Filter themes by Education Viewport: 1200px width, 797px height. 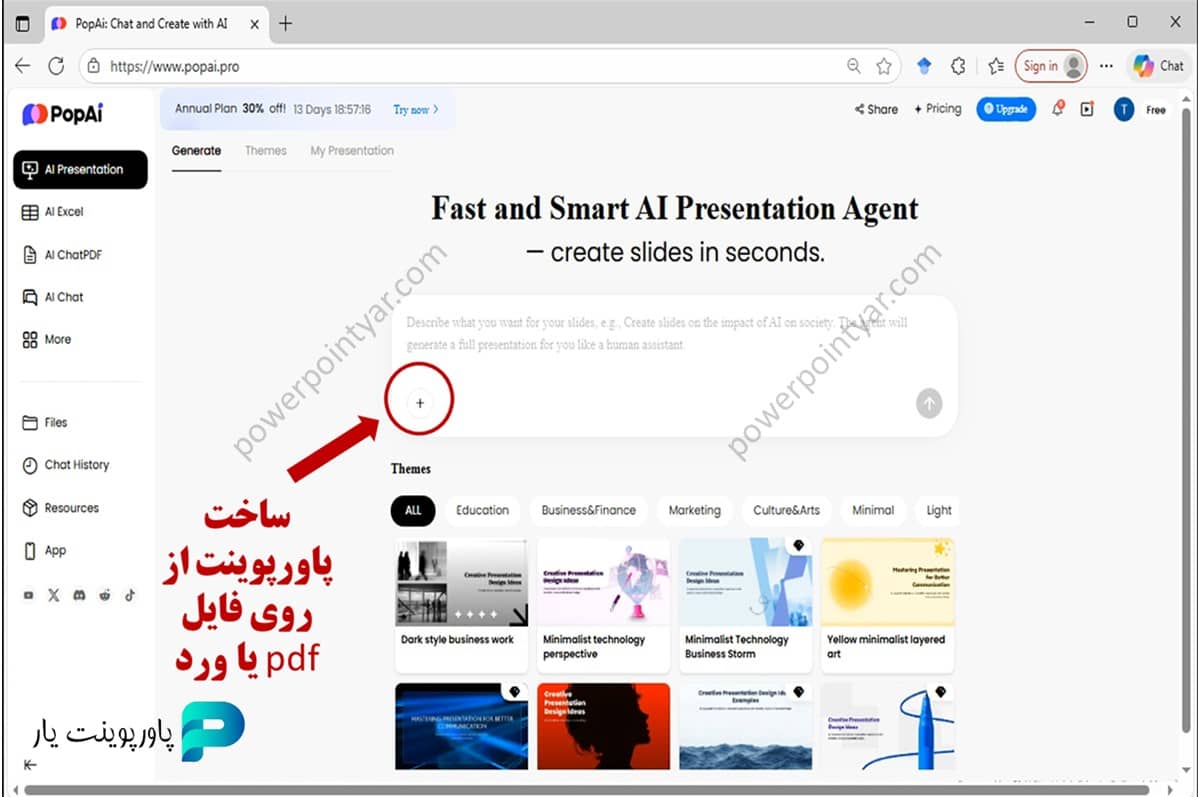482,510
